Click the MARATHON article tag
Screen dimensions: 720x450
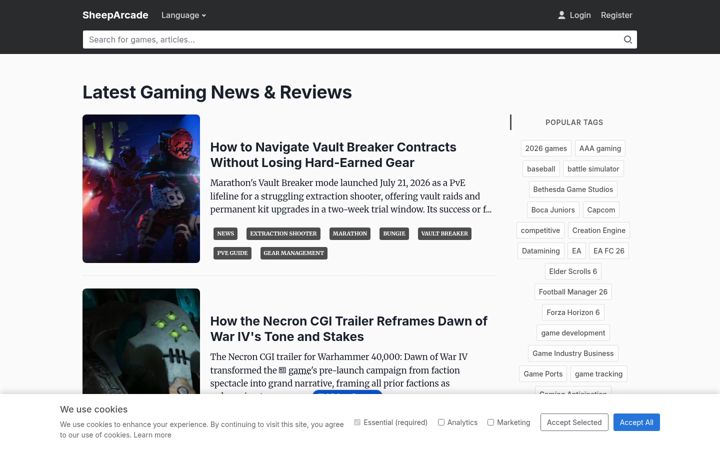coord(350,234)
